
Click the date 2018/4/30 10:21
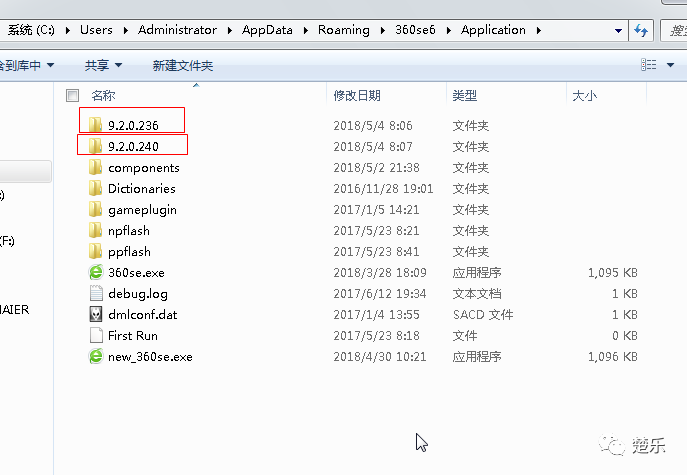(380, 357)
